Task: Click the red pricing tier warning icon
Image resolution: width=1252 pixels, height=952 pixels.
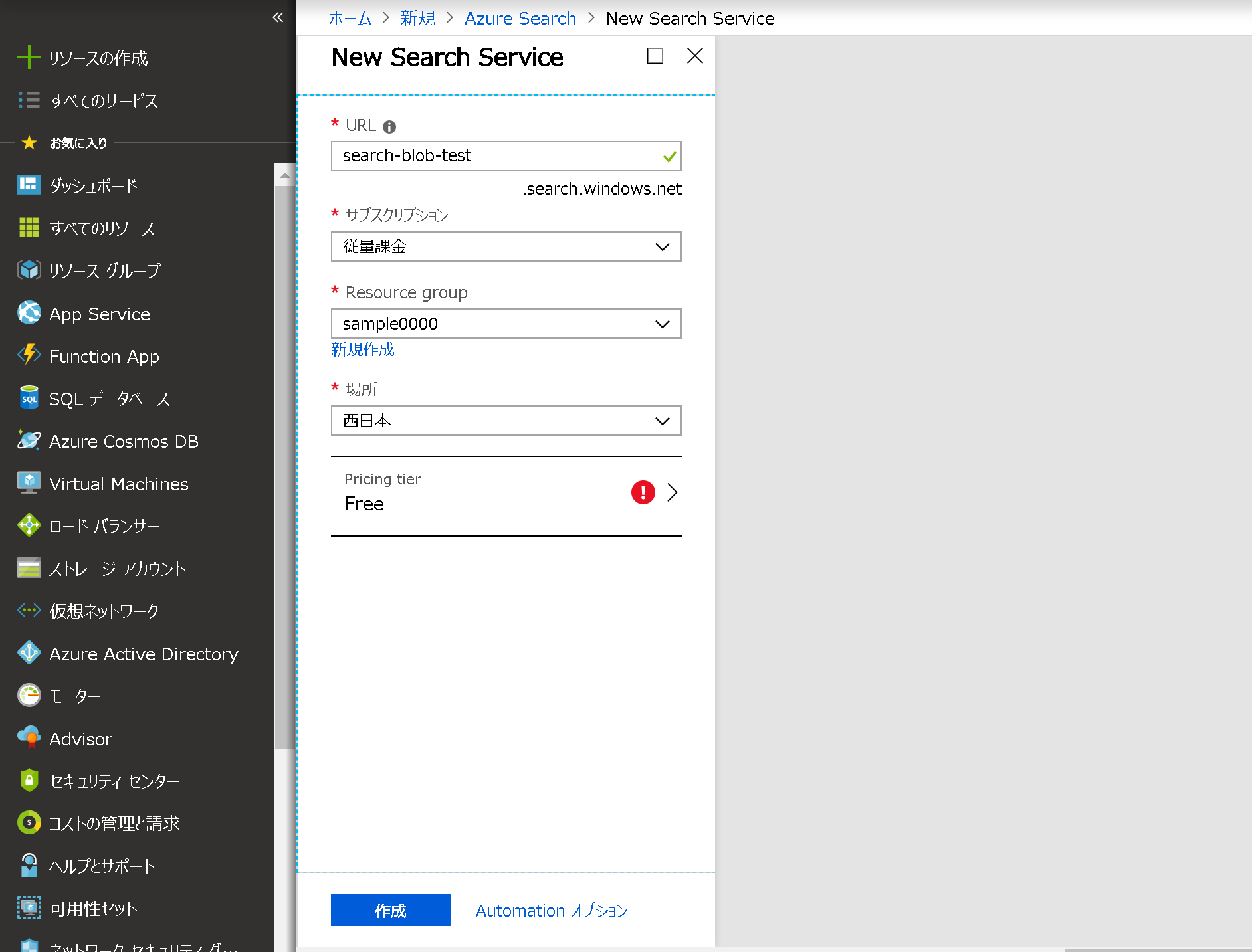Action: (x=643, y=492)
